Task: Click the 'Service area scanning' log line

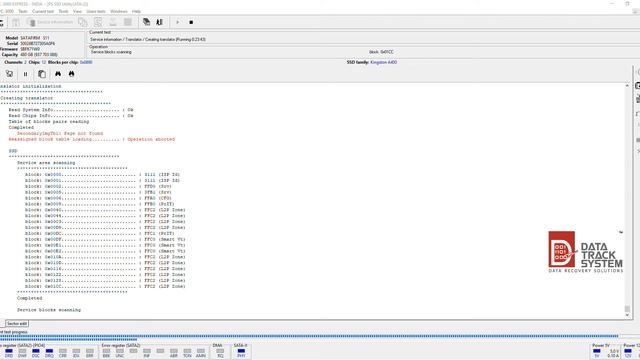Action: click(x=46, y=163)
